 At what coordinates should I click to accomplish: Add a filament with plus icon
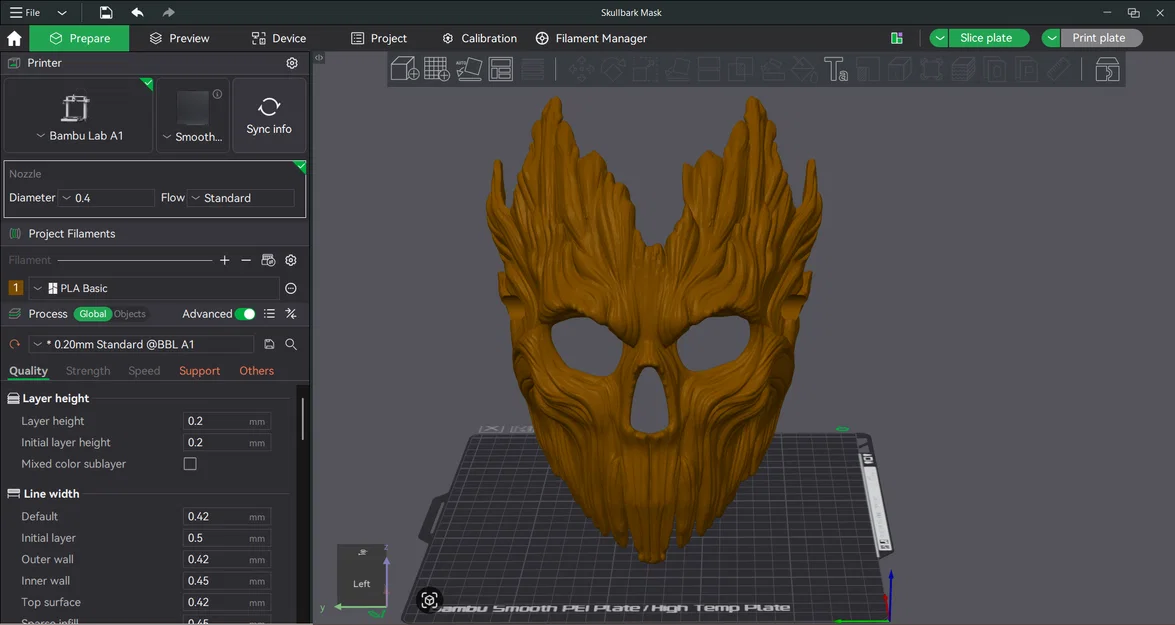225,260
